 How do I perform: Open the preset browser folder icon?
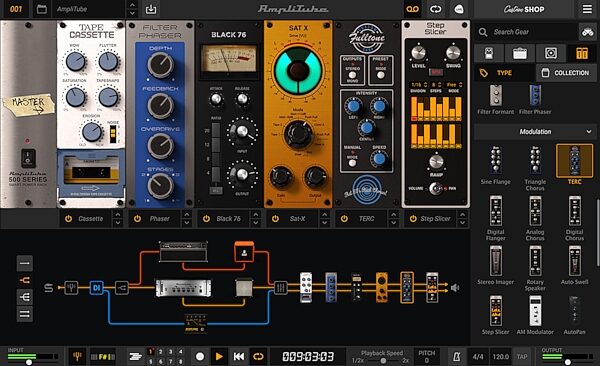(41, 9)
